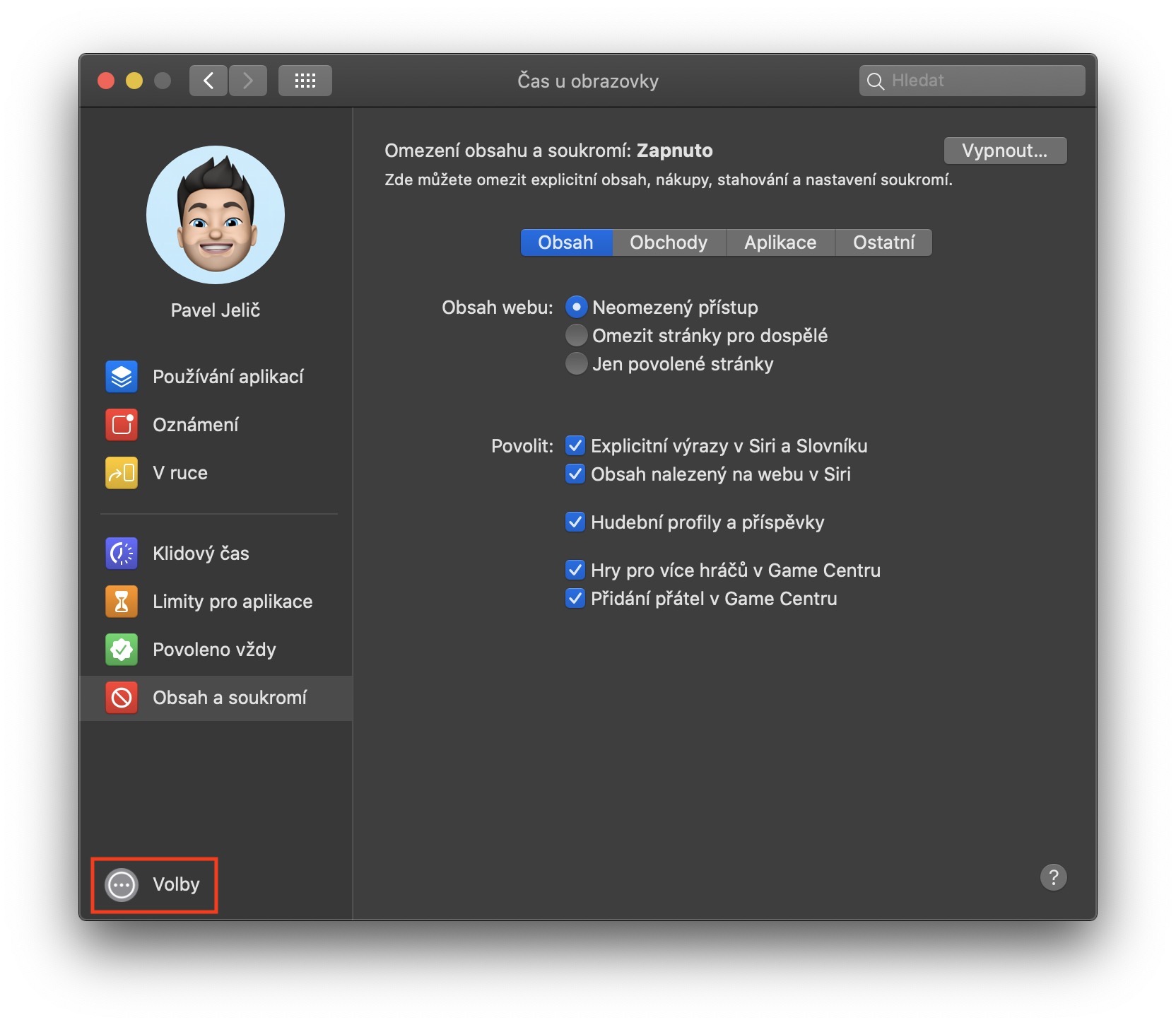The height and width of the screenshot is (1025, 1176).
Task: Click the Vypnout… button
Action: pos(1005,151)
